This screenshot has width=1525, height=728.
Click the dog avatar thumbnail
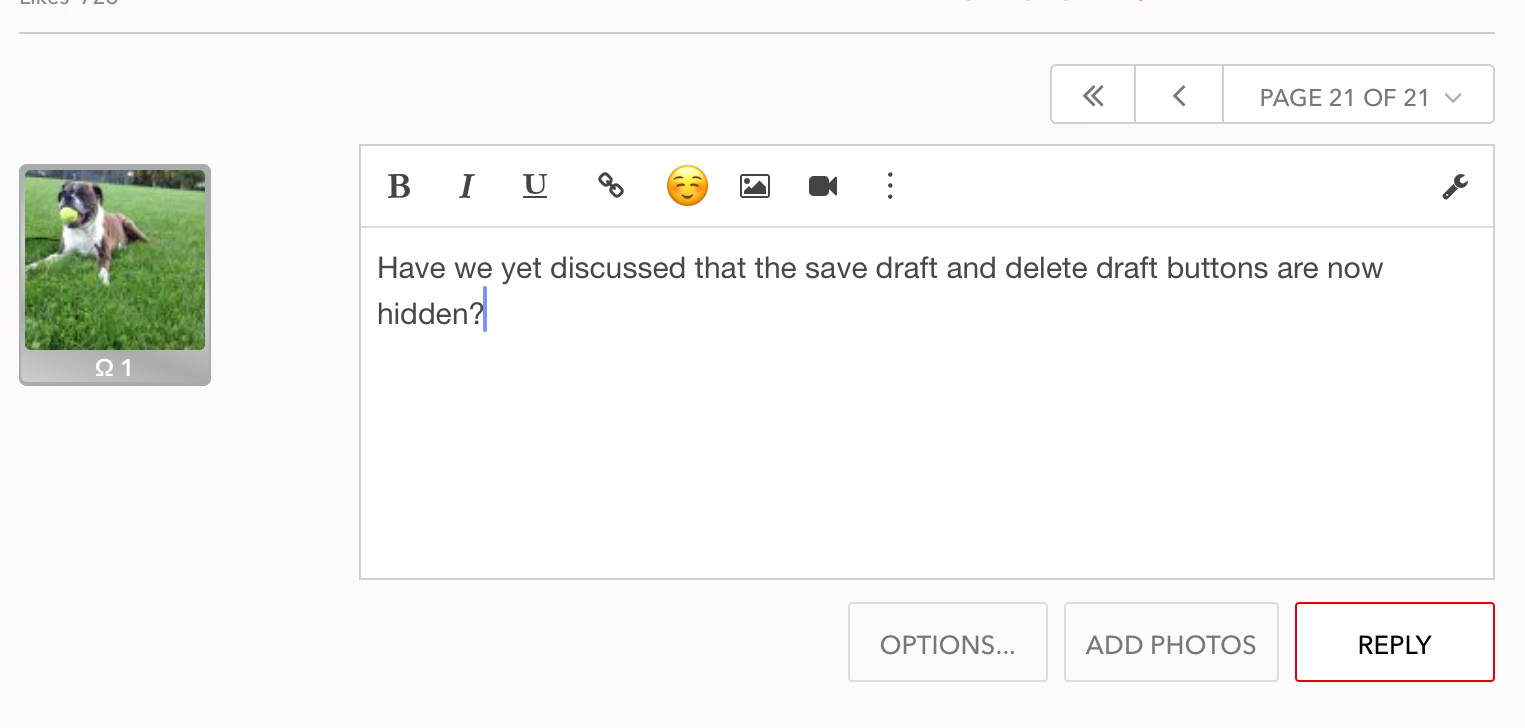[115, 260]
